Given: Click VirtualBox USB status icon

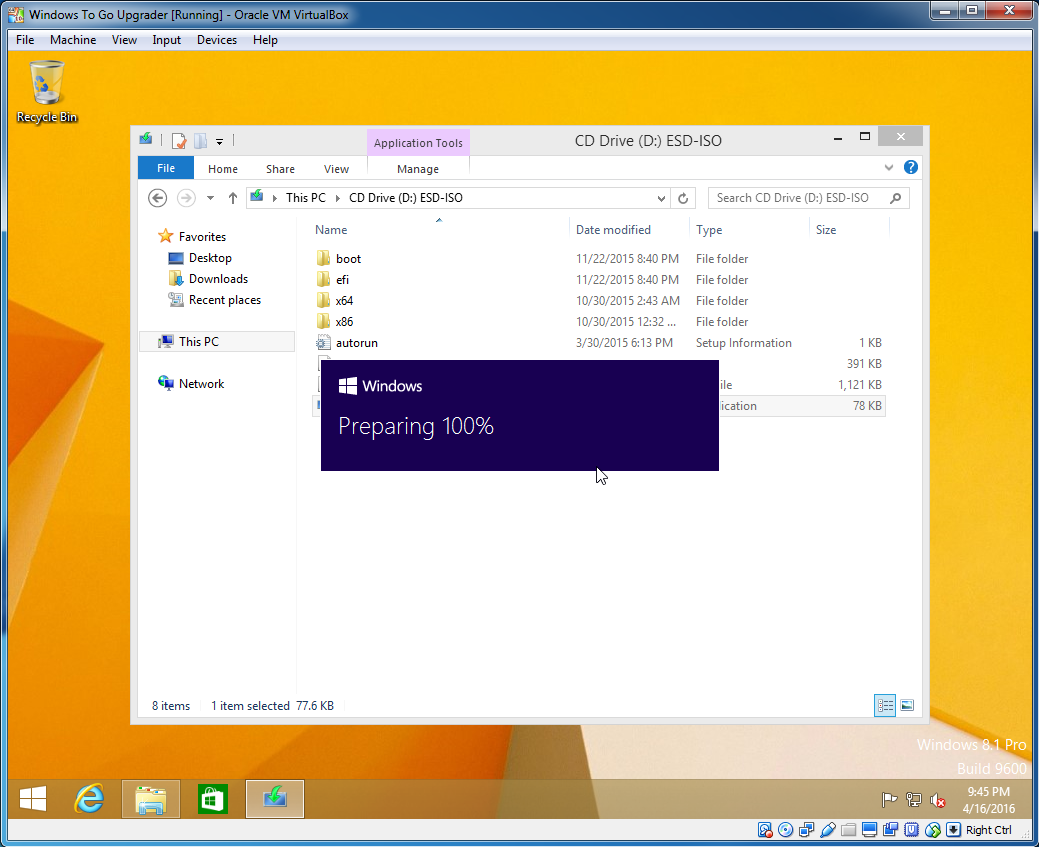Looking at the screenshot, I should coord(828,830).
